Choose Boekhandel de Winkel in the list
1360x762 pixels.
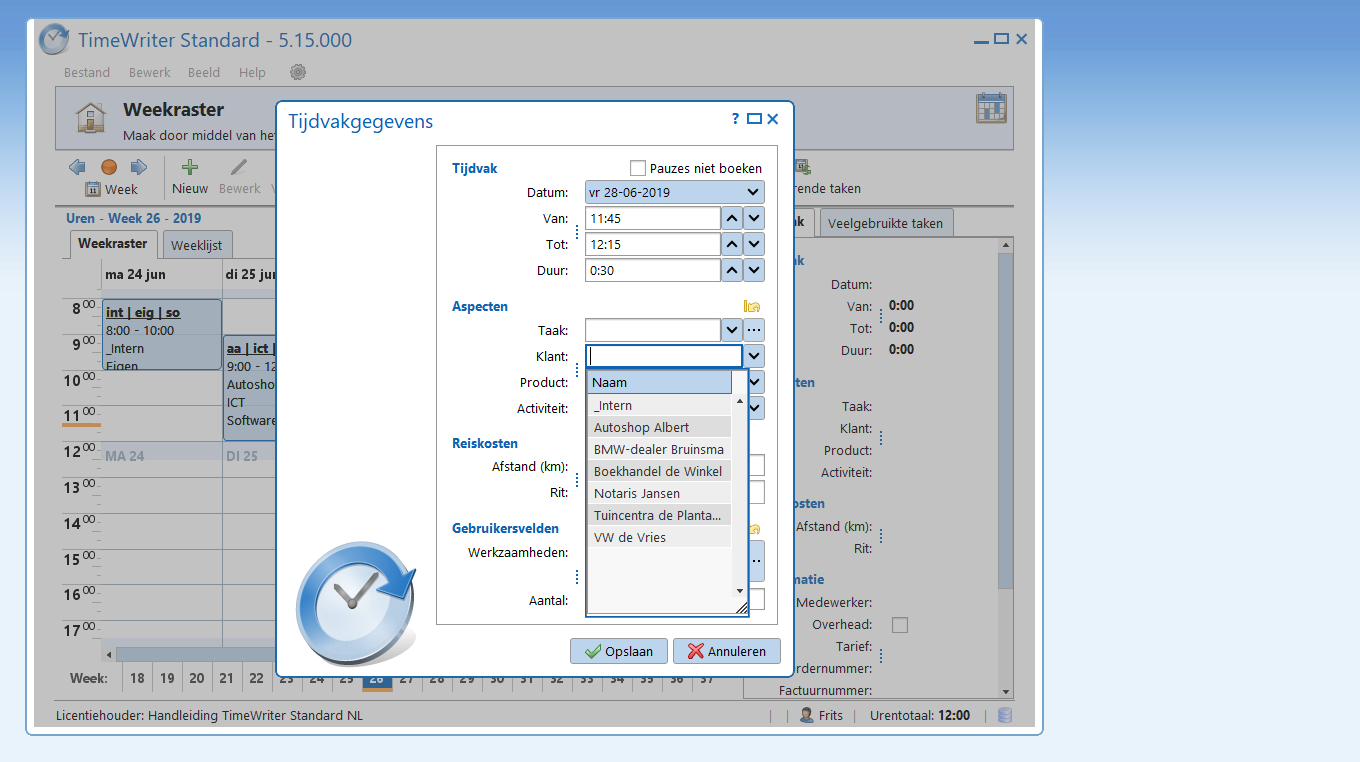(x=660, y=471)
